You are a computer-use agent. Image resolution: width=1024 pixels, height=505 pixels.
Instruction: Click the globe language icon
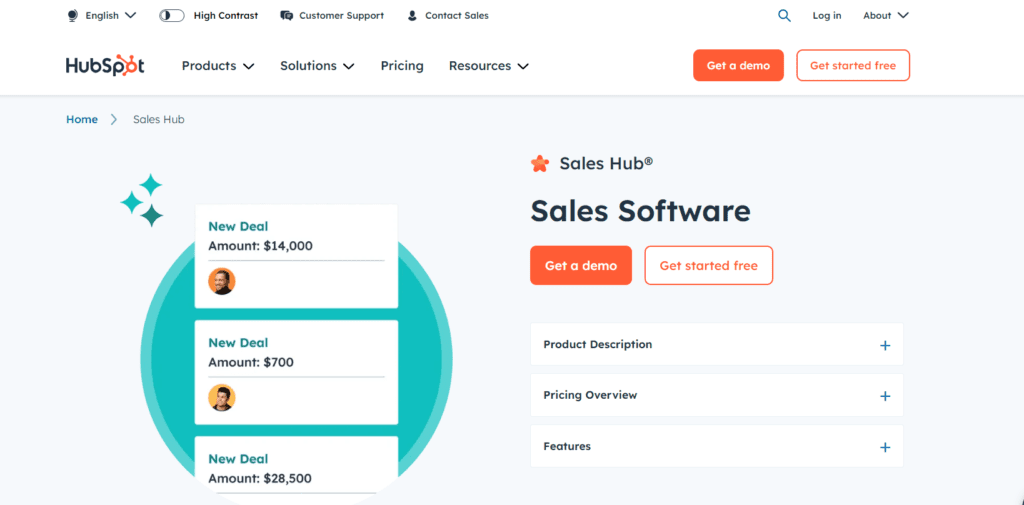pos(73,16)
